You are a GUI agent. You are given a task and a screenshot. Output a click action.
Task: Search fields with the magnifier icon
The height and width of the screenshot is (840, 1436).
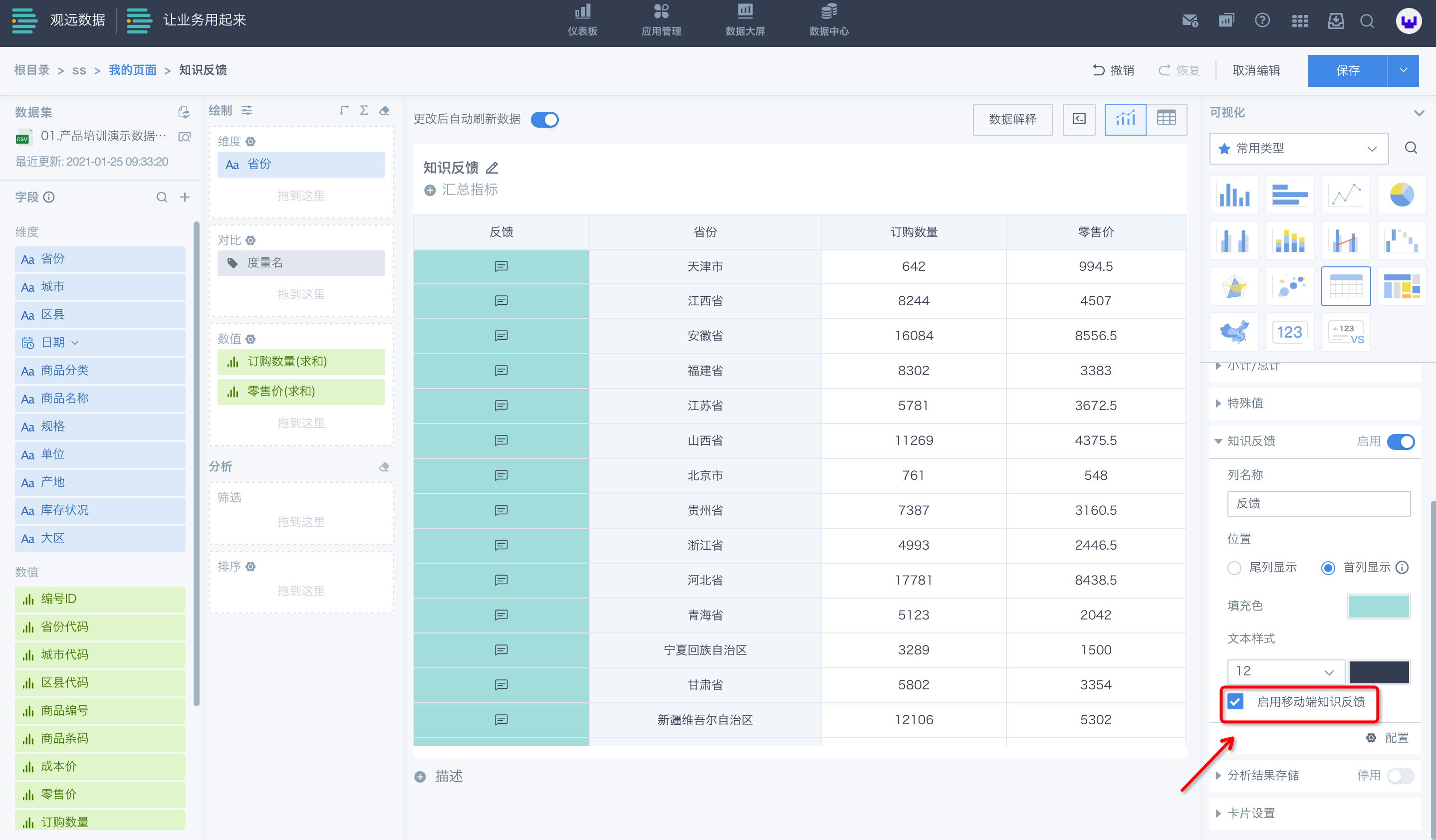click(162, 197)
